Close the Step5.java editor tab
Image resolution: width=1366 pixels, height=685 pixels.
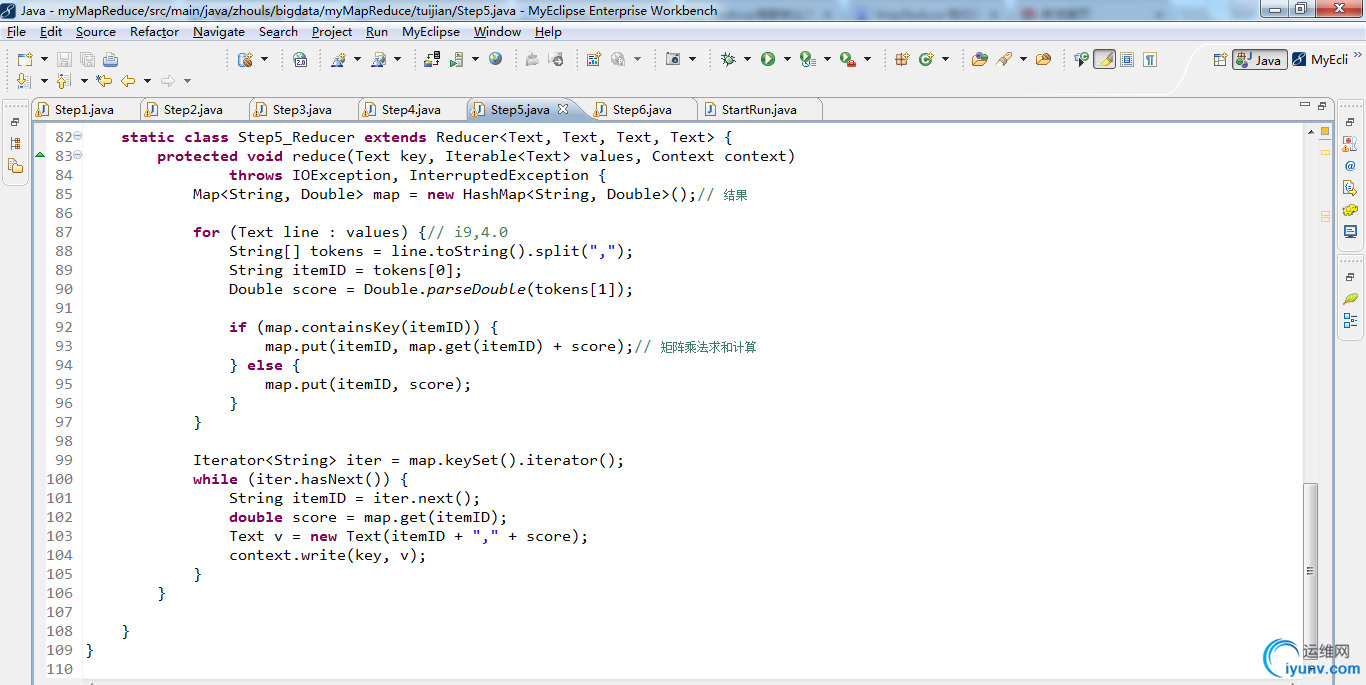pyautogui.click(x=563, y=109)
